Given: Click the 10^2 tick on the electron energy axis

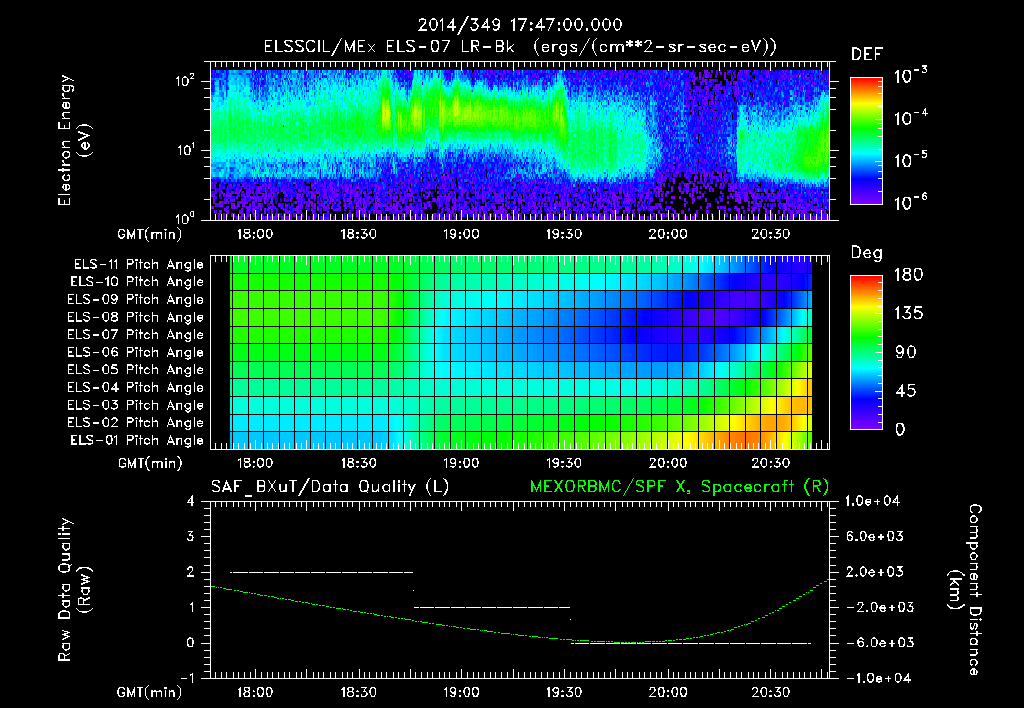Looking at the screenshot, I should pos(185,82).
